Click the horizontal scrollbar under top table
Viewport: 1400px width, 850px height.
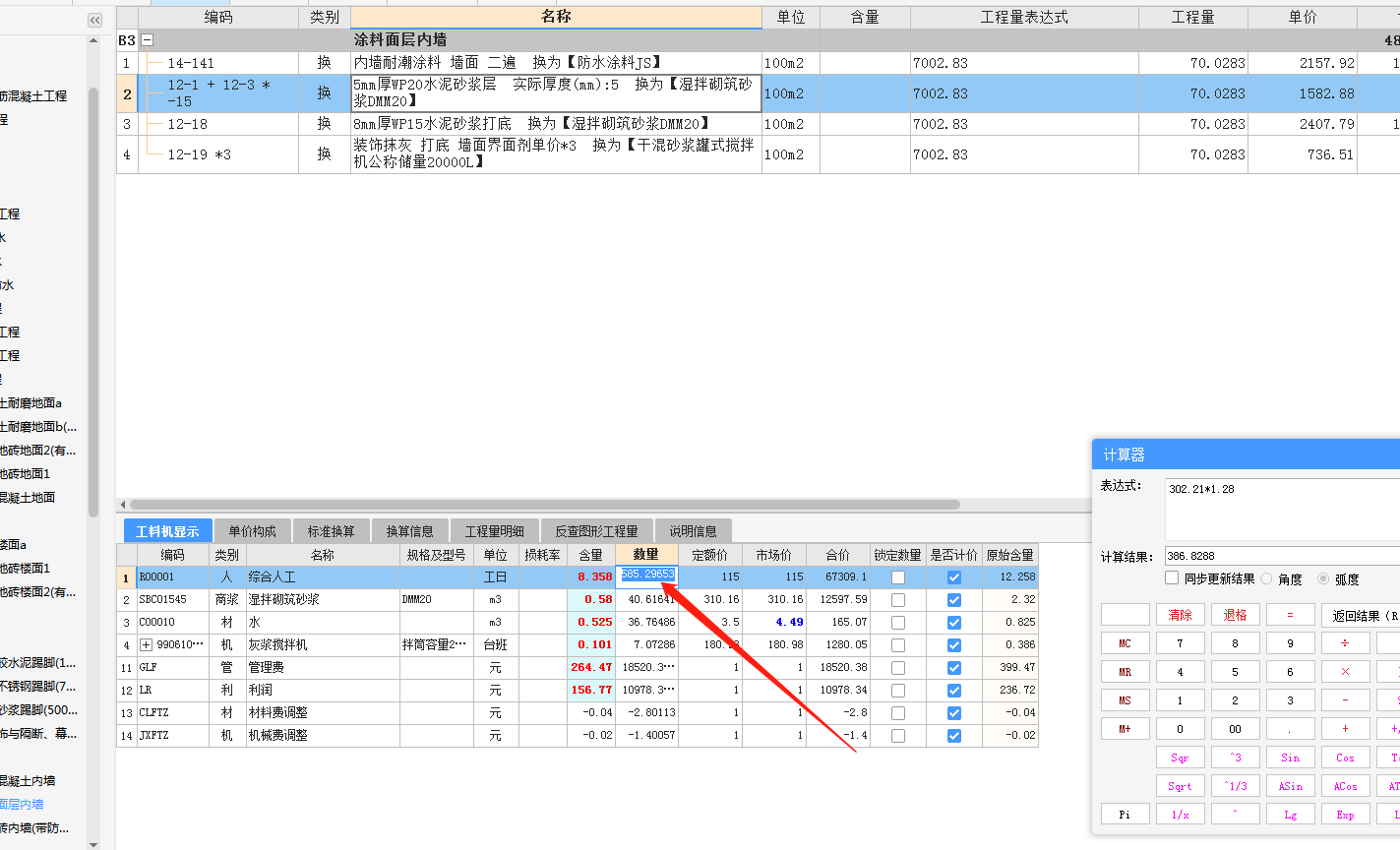[x=544, y=505]
